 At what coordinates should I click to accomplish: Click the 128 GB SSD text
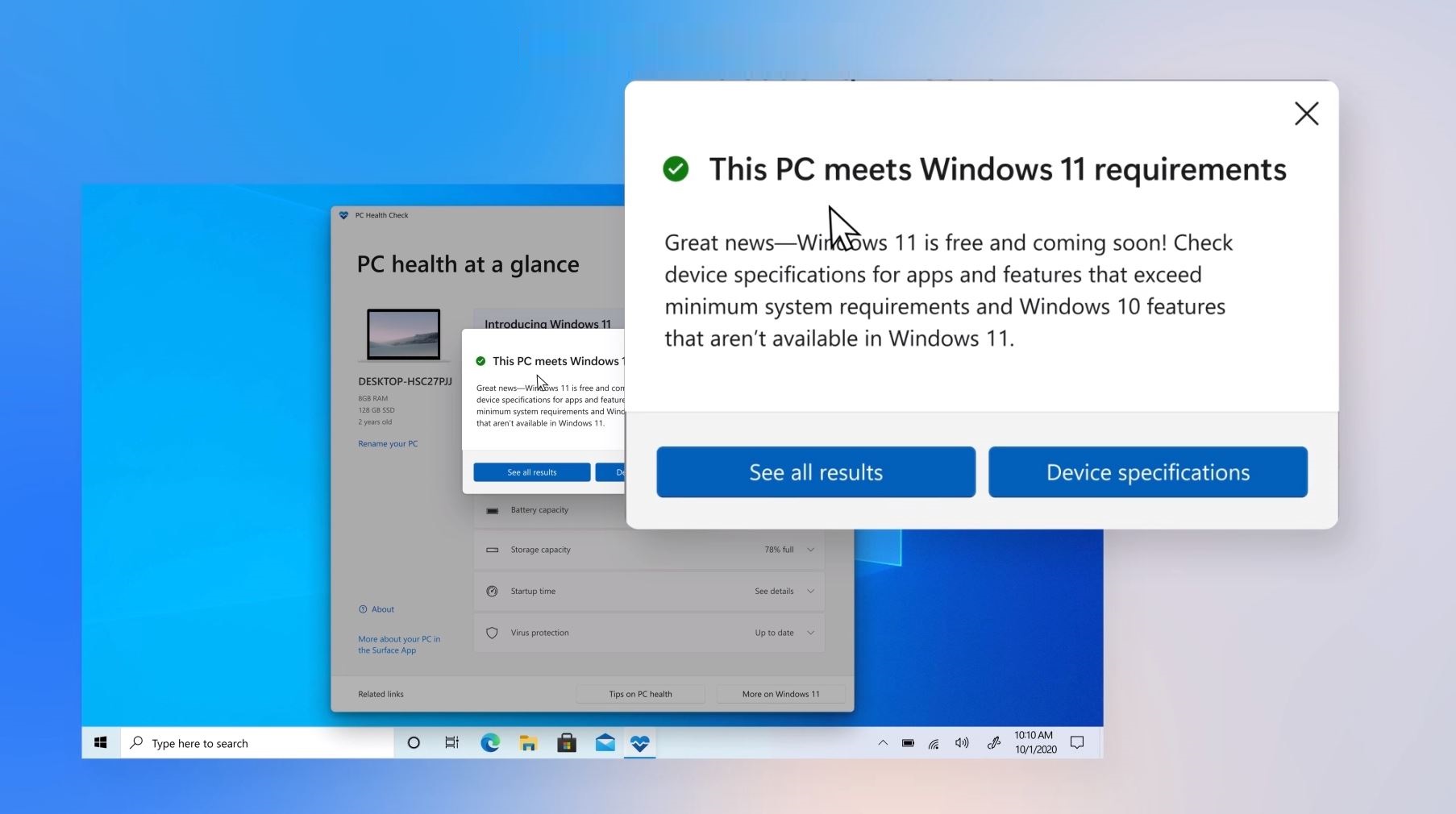click(x=376, y=410)
